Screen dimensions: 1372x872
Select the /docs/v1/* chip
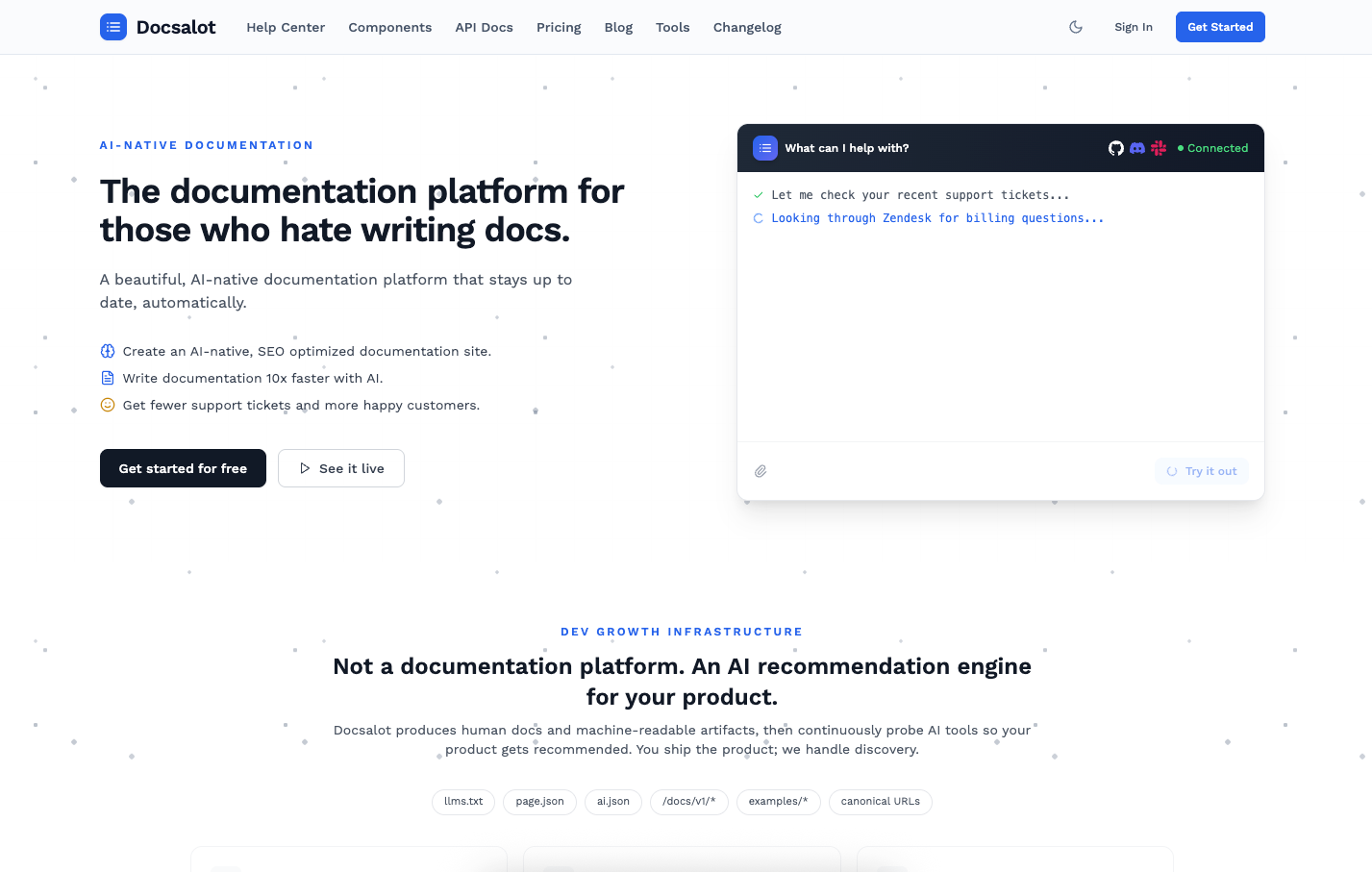[689, 802]
